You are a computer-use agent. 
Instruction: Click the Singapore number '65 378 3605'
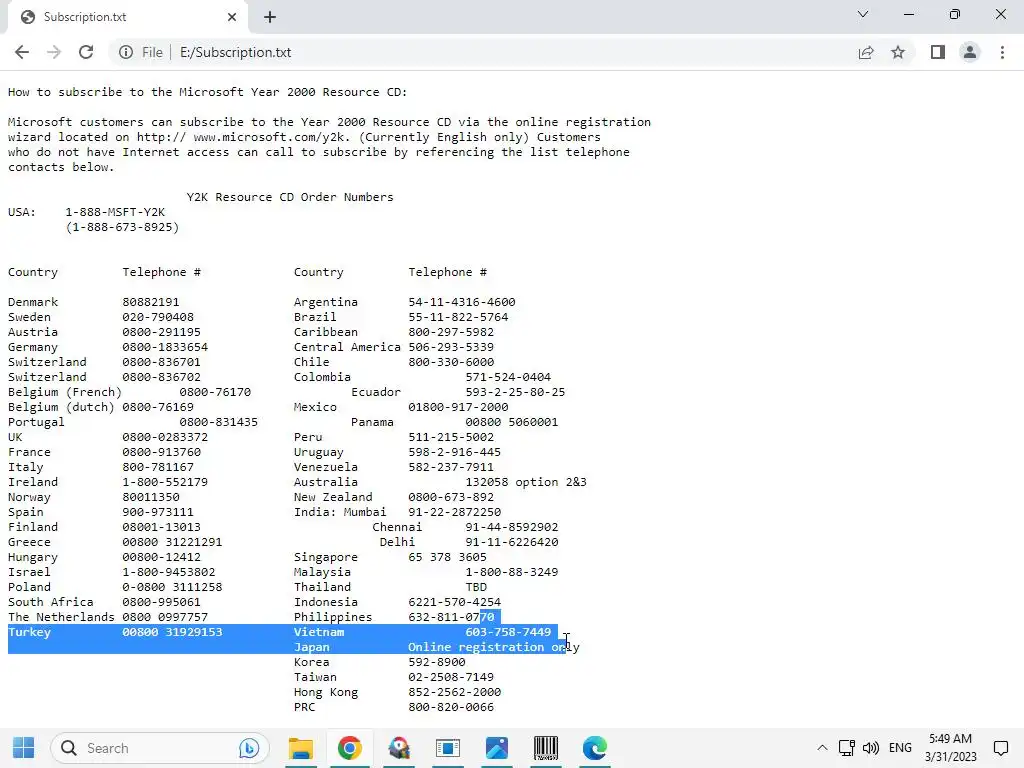[x=447, y=557]
